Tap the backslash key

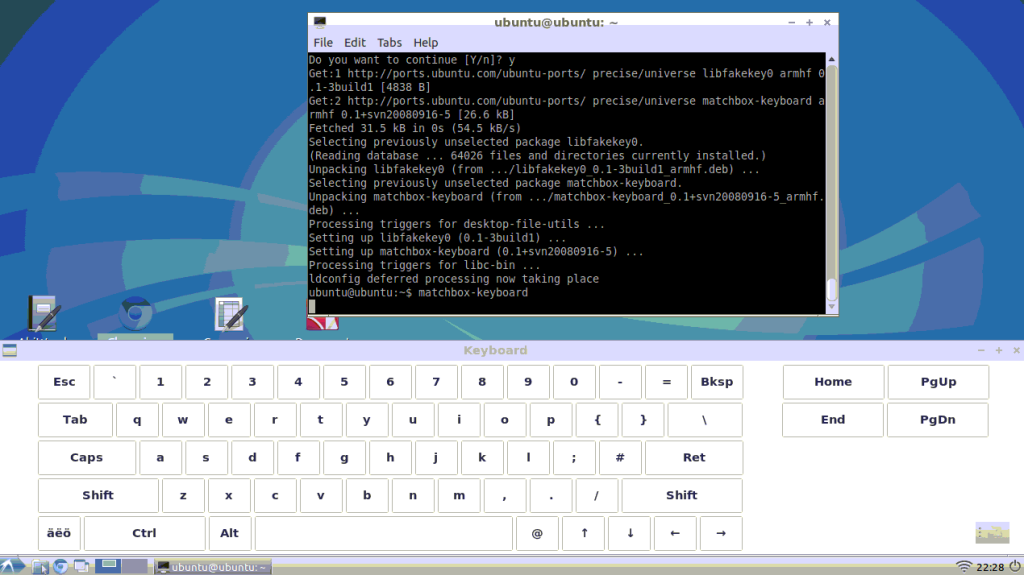click(x=705, y=419)
